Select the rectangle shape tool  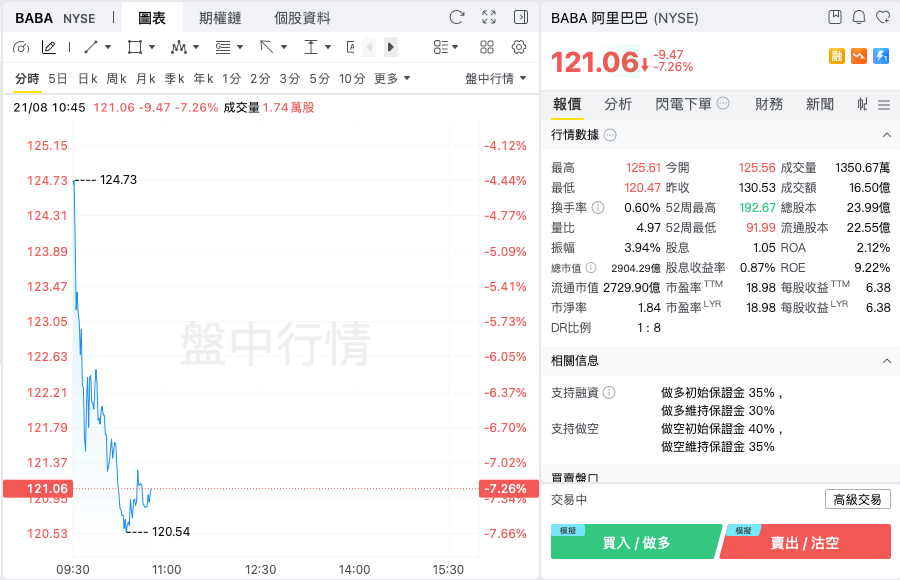point(135,47)
